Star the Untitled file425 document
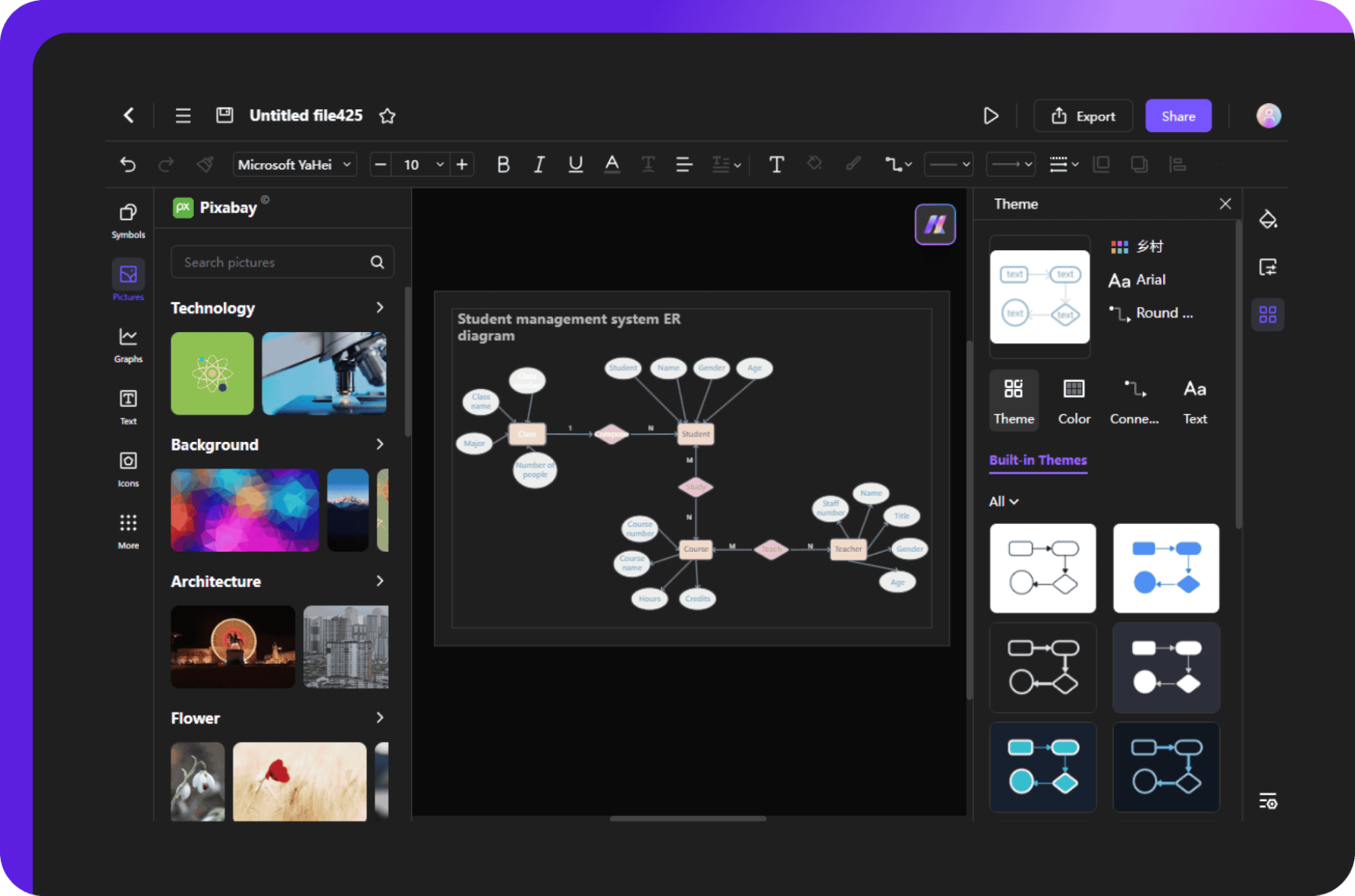Screen dimensions: 1355x896 click(387, 116)
